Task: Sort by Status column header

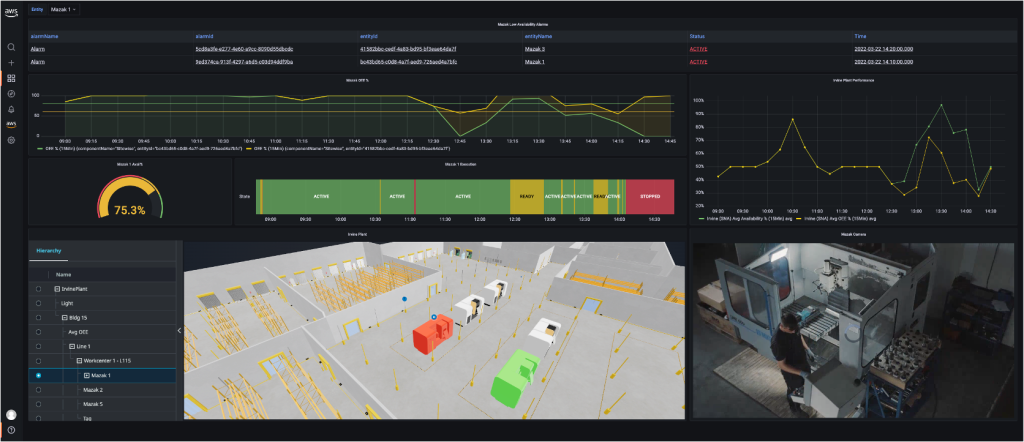Action: tap(697, 37)
